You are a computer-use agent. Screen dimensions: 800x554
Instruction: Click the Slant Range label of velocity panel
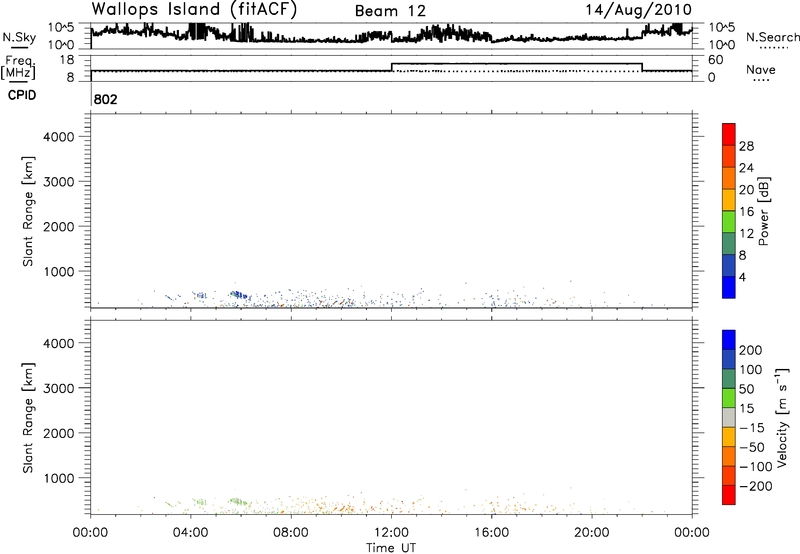tap(28, 418)
